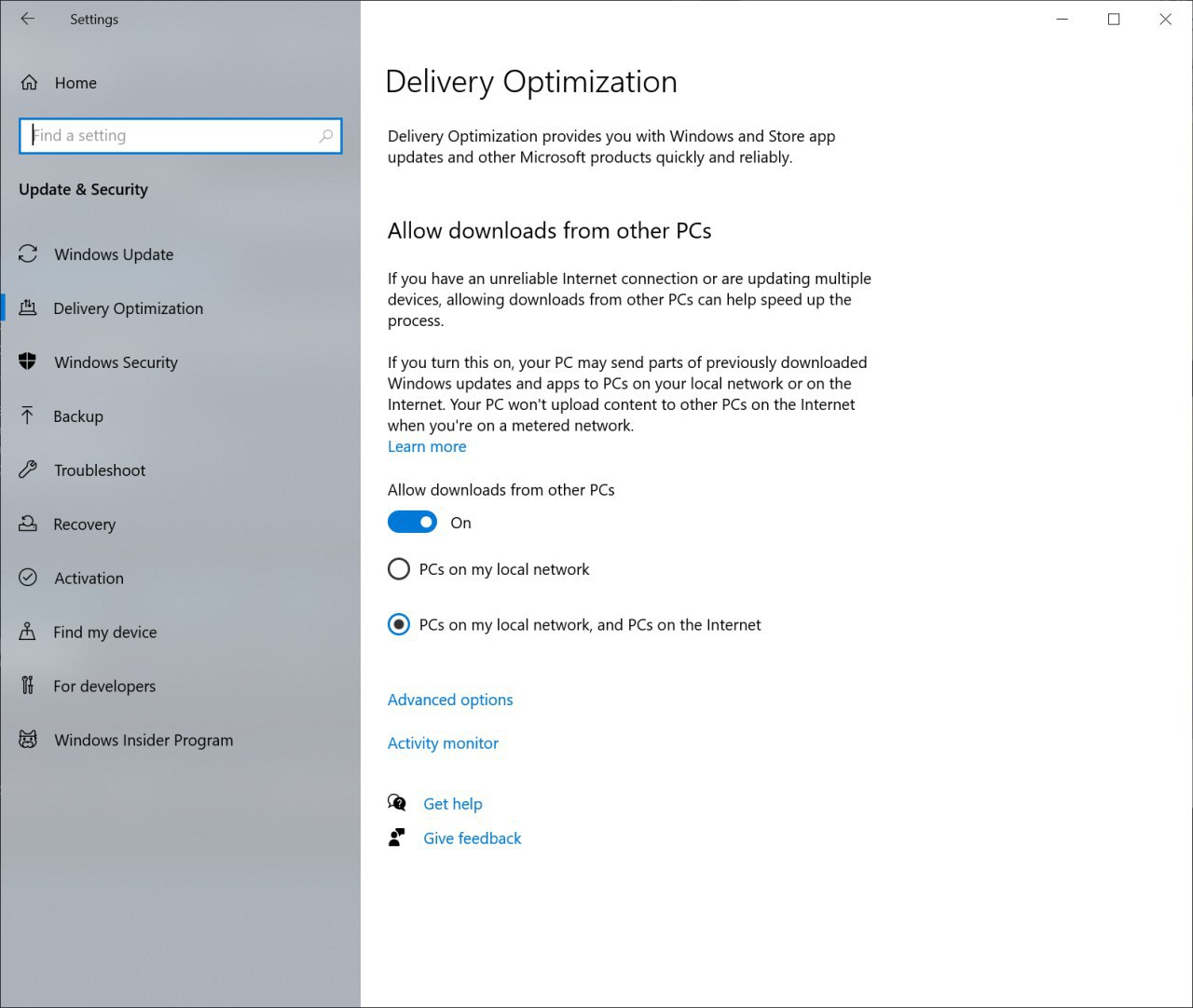This screenshot has width=1193, height=1008.
Task: Click the Update & Security heading
Action: pyautogui.click(x=83, y=190)
